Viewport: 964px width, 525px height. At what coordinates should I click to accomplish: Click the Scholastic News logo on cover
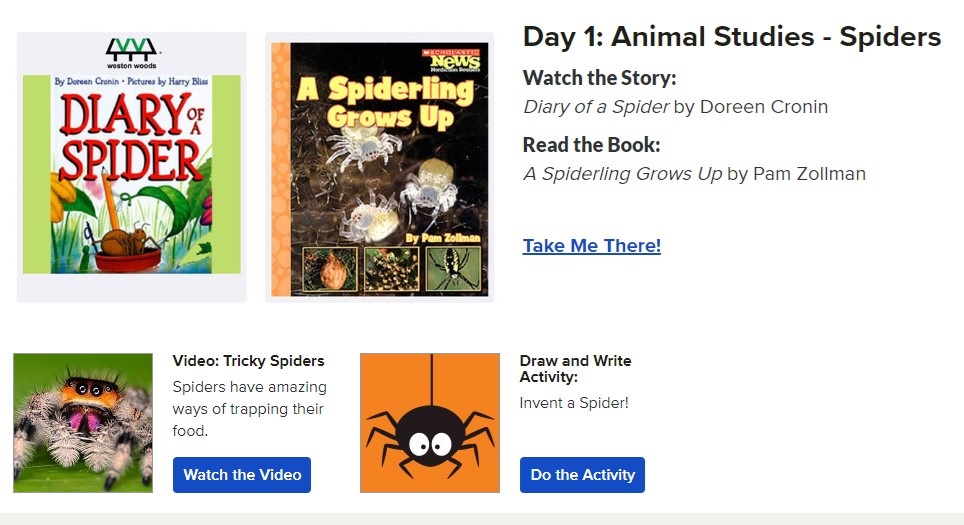tap(449, 60)
